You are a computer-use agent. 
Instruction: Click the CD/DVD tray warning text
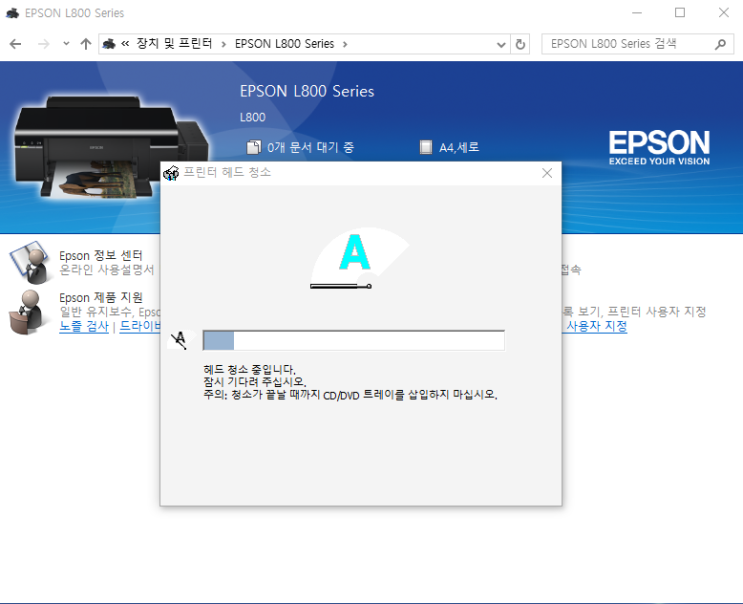(350, 395)
